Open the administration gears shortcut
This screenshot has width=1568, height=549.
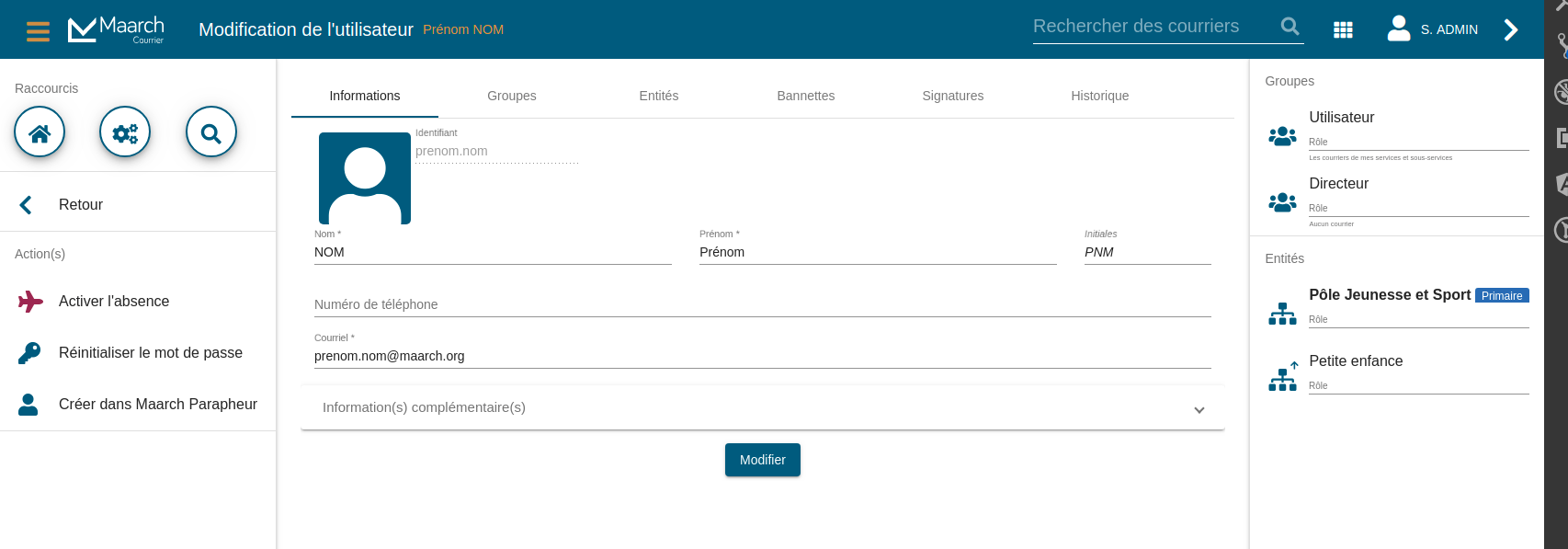[x=125, y=132]
